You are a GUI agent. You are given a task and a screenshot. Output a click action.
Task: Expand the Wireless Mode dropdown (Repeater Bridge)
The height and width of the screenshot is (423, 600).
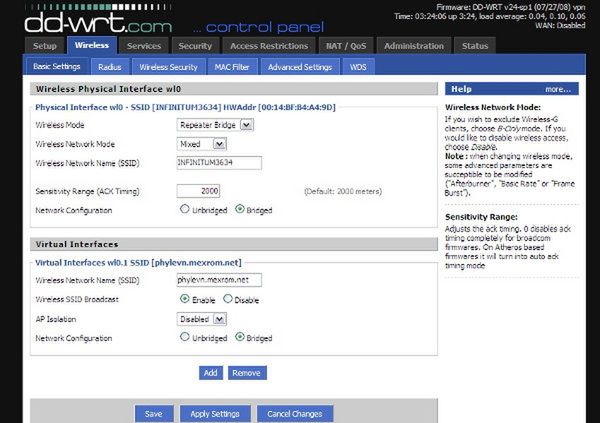215,125
